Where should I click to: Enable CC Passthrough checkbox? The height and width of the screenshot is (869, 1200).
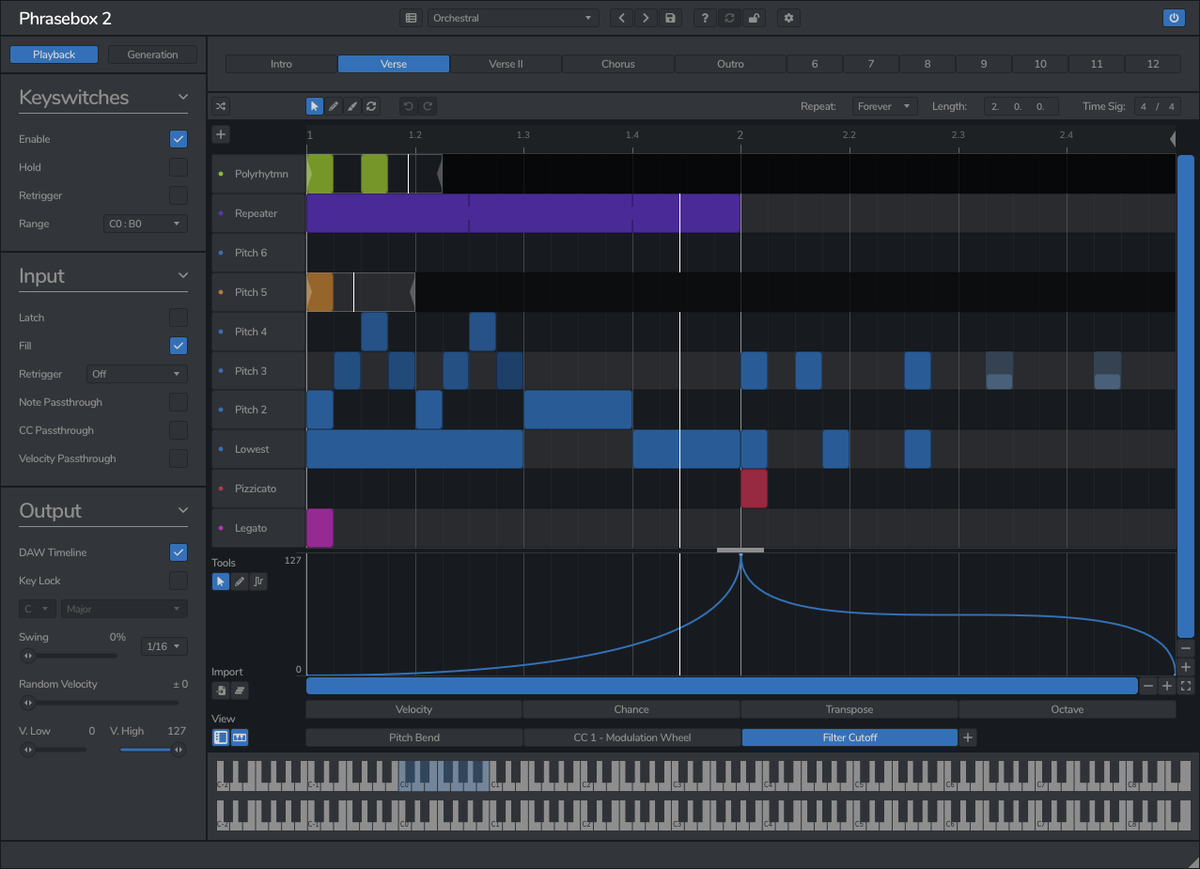[178, 430]
